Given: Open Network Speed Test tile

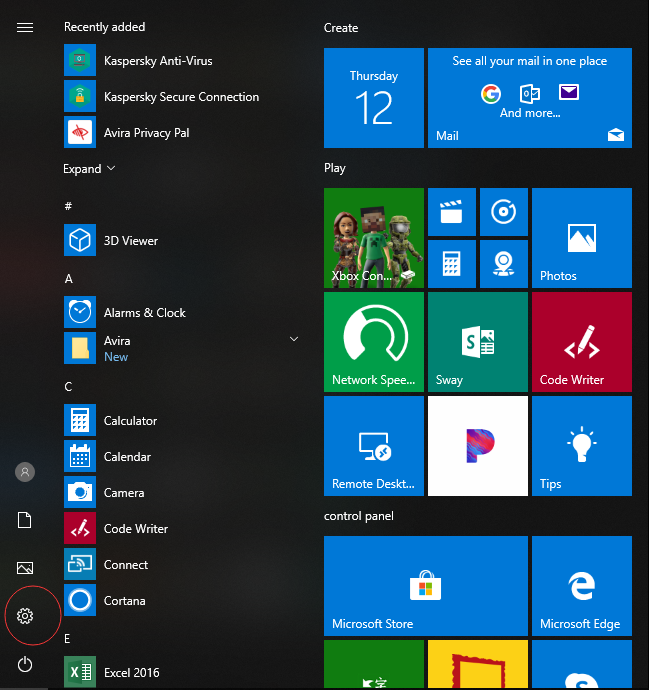Looking at the screenshot, I should (374, 342).
